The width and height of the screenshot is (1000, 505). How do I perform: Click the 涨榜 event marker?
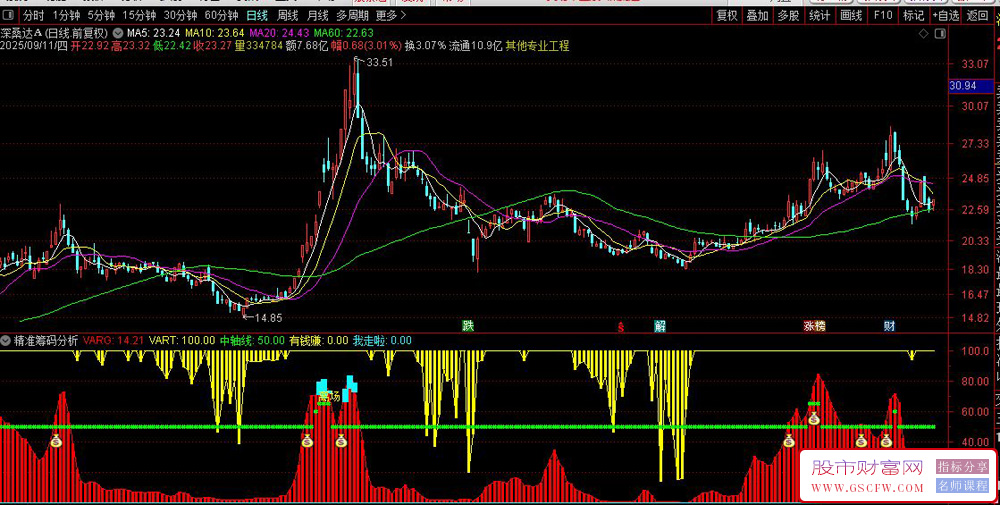pos(814,326)
